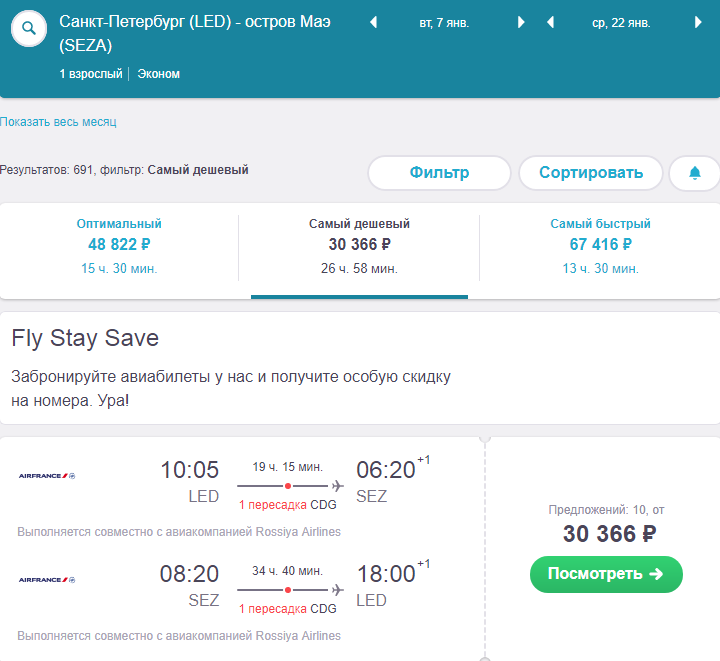Go to previous return date arrow

(x=551, y=22)
